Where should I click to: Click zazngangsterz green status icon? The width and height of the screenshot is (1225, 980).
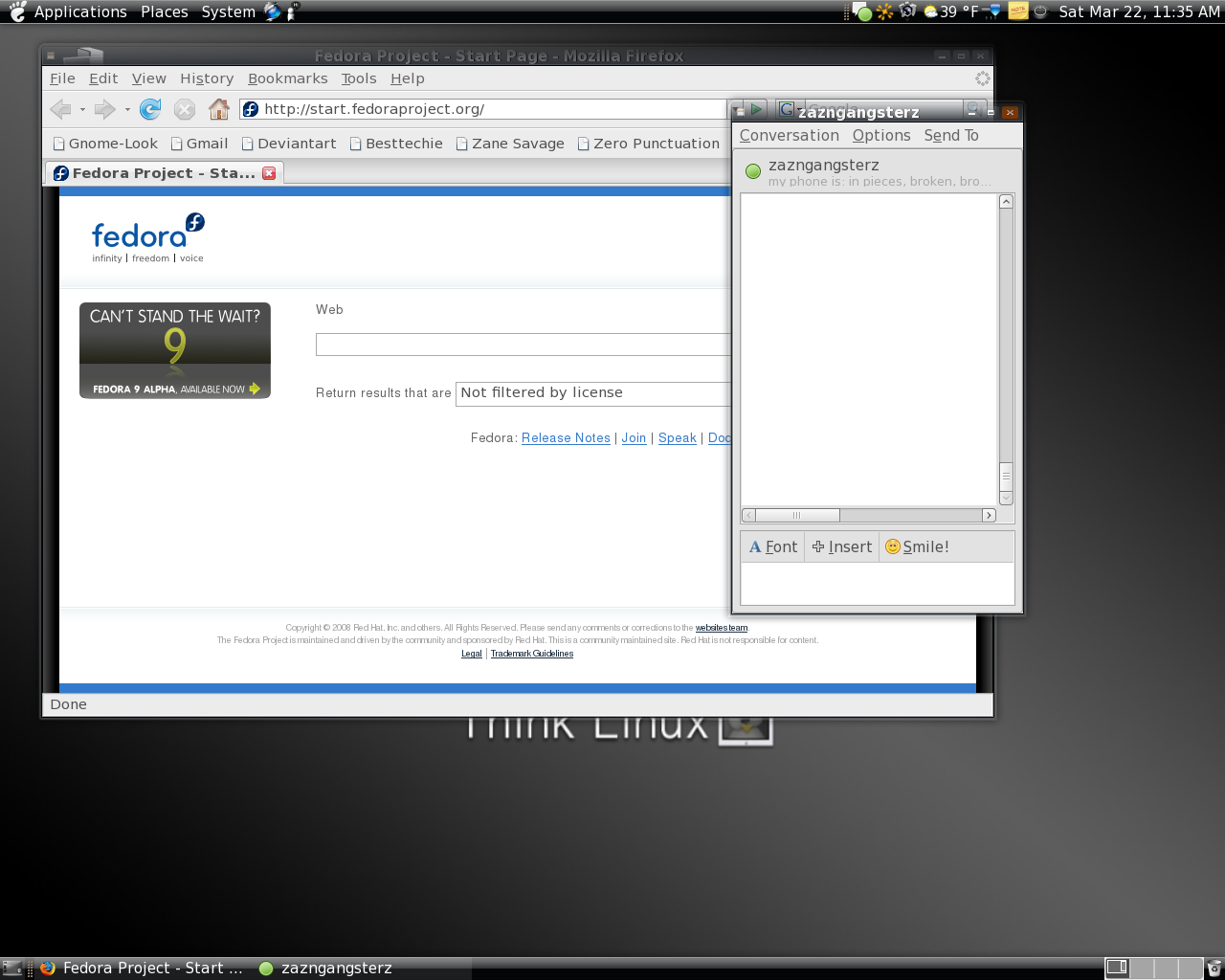click(x=753, y=171)
